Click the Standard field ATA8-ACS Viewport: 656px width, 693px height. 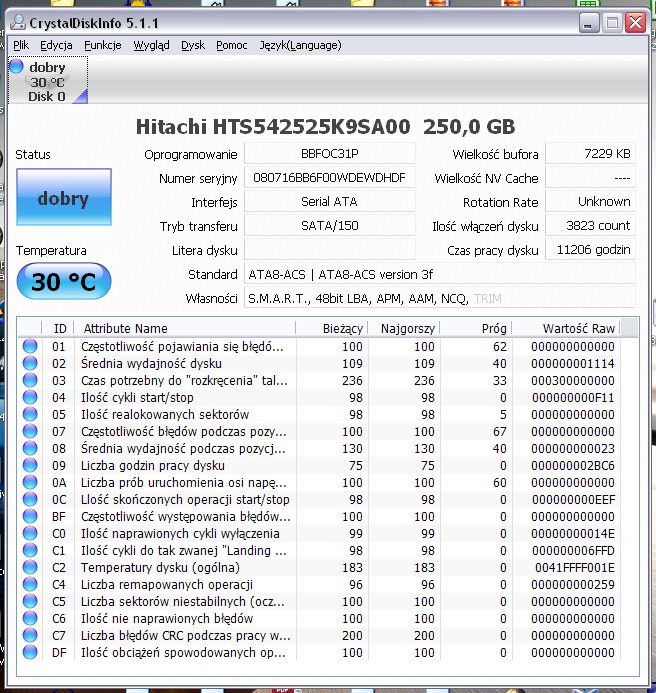point(440,274)
